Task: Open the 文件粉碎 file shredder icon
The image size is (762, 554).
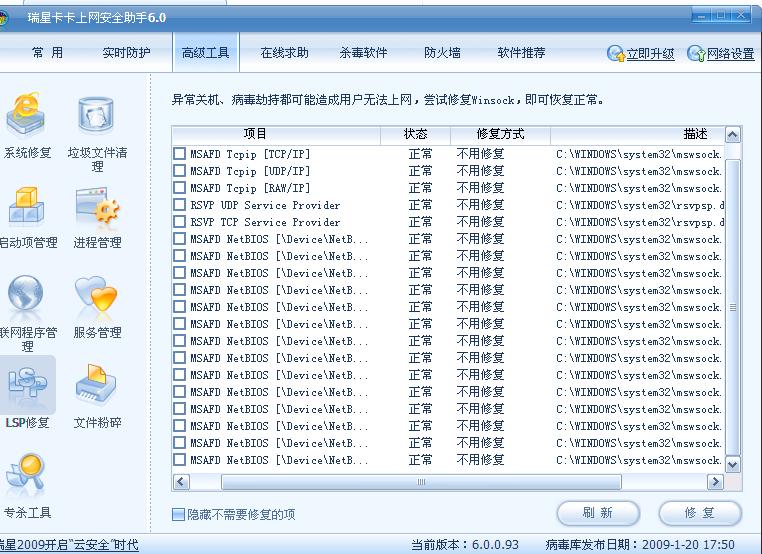Action: click(96, 384)
